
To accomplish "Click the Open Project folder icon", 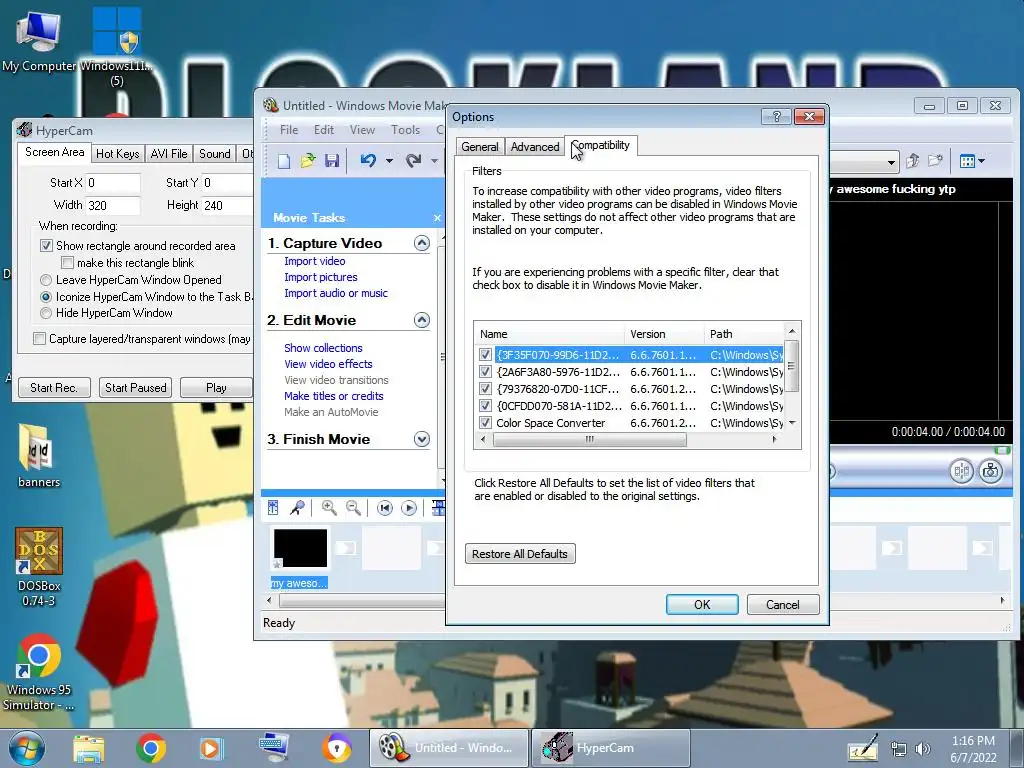I will tap(308, 161).
